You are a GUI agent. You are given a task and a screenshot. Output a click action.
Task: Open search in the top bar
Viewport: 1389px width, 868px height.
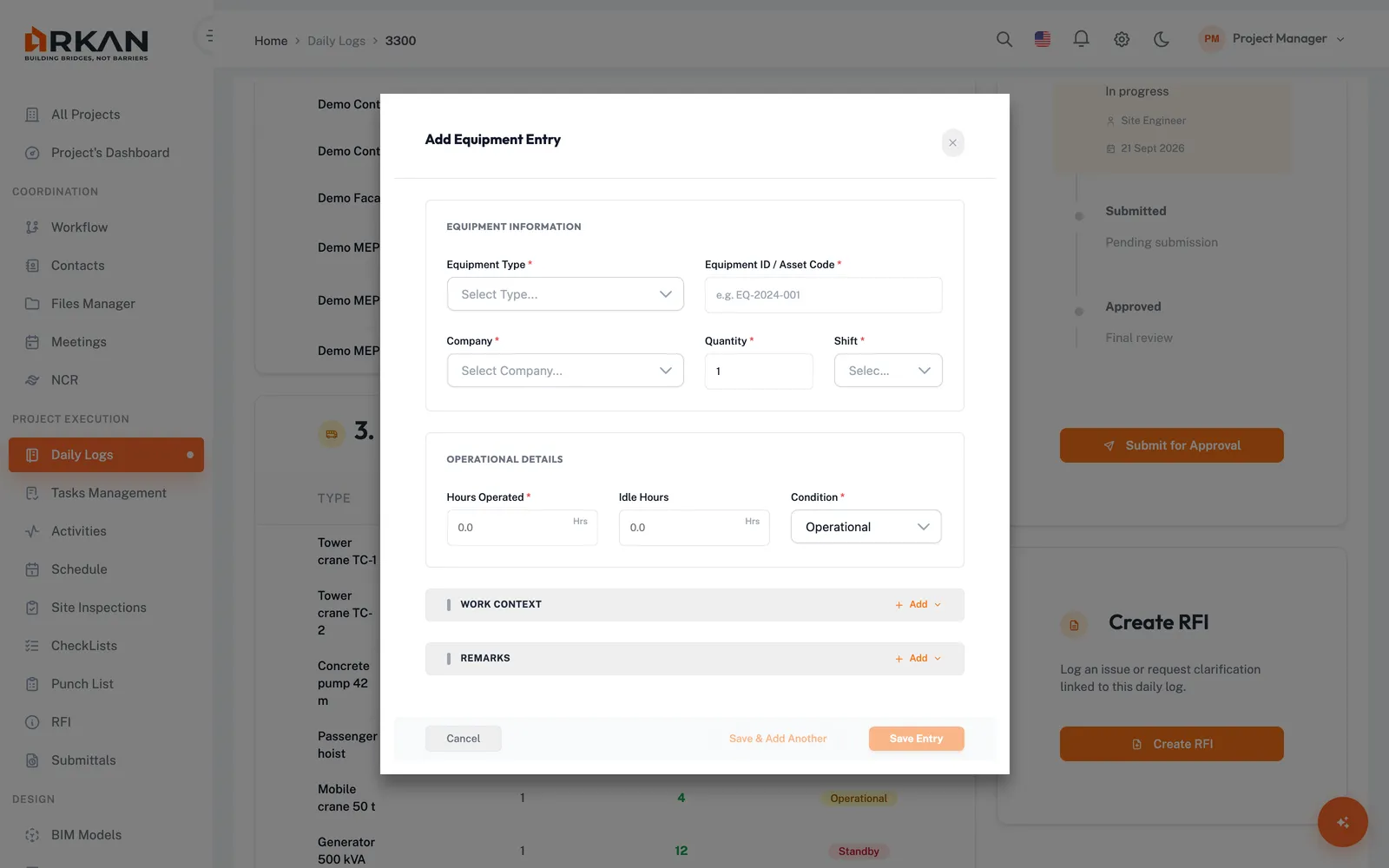pos(1004,39)
